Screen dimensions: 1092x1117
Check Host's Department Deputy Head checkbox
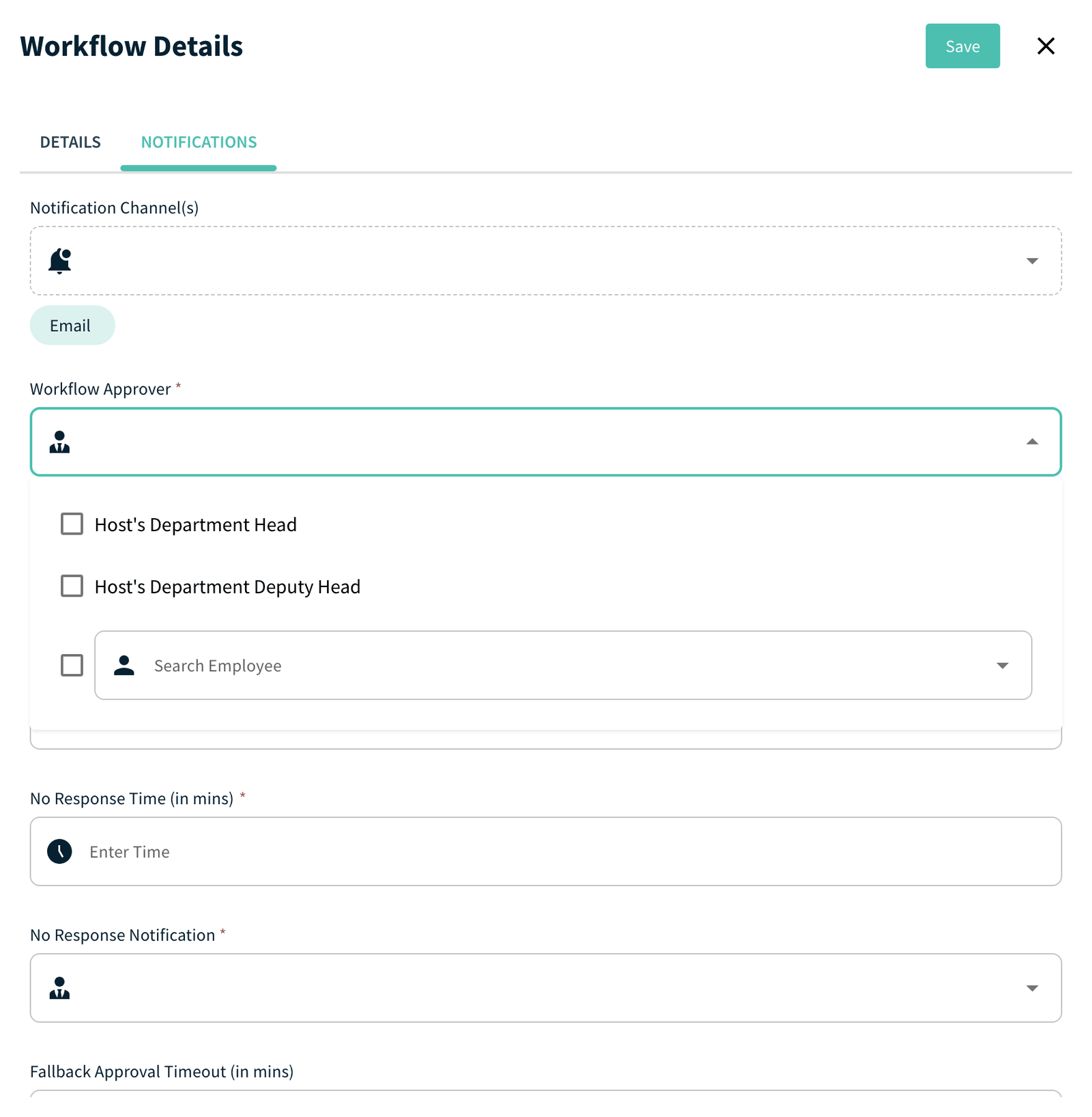(72, 586)
